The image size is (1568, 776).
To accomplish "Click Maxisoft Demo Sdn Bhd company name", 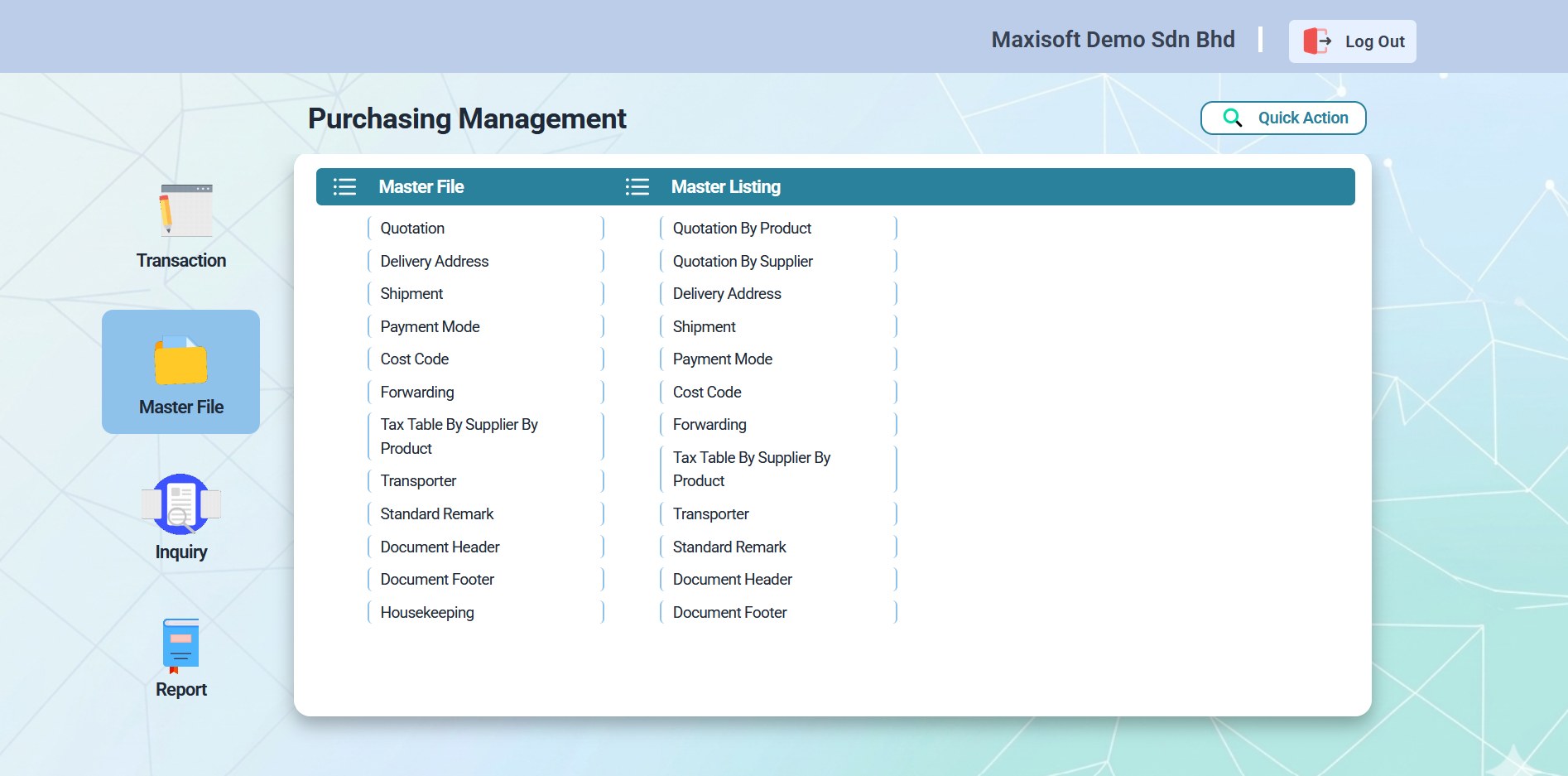I will pos(1113,39).
